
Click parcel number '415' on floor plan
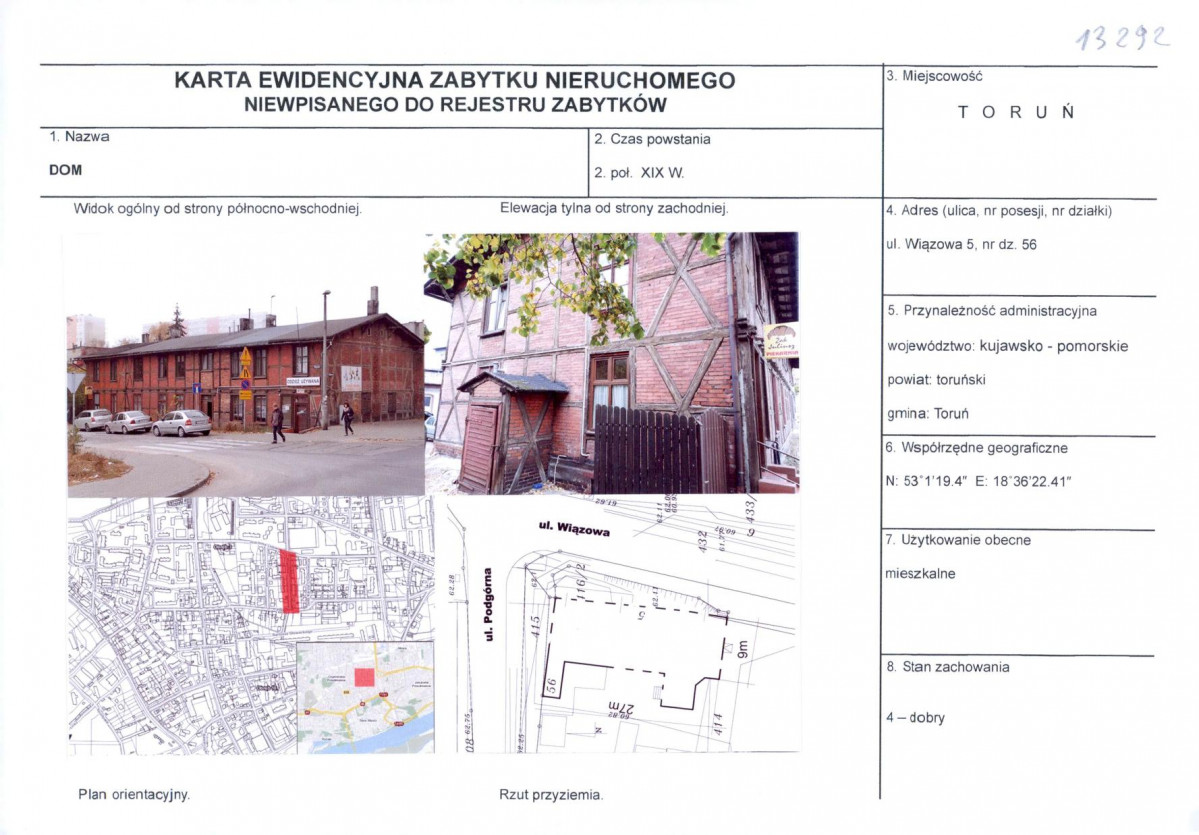pos(536,626)
